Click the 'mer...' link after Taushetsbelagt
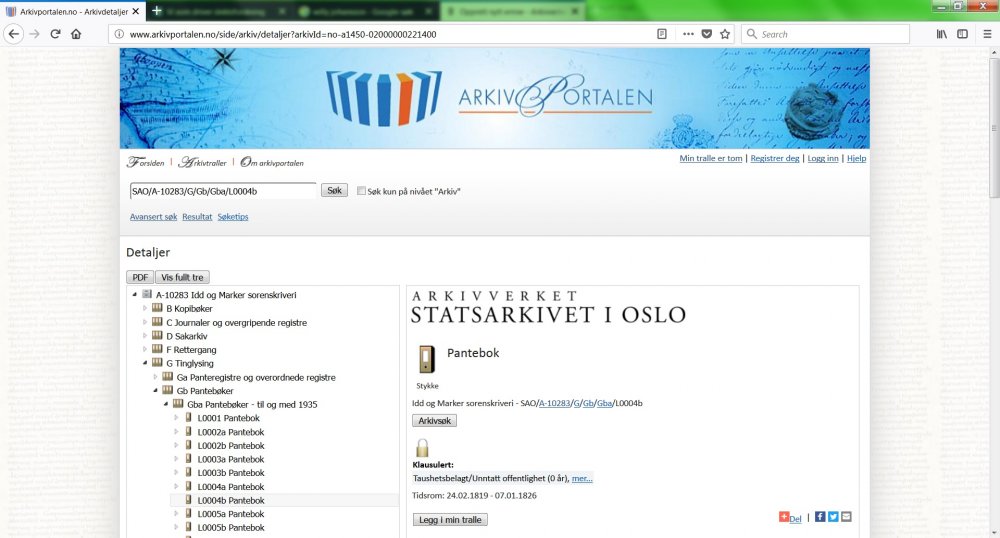Viewport: 1000px width, 538px height. (582, 478)
